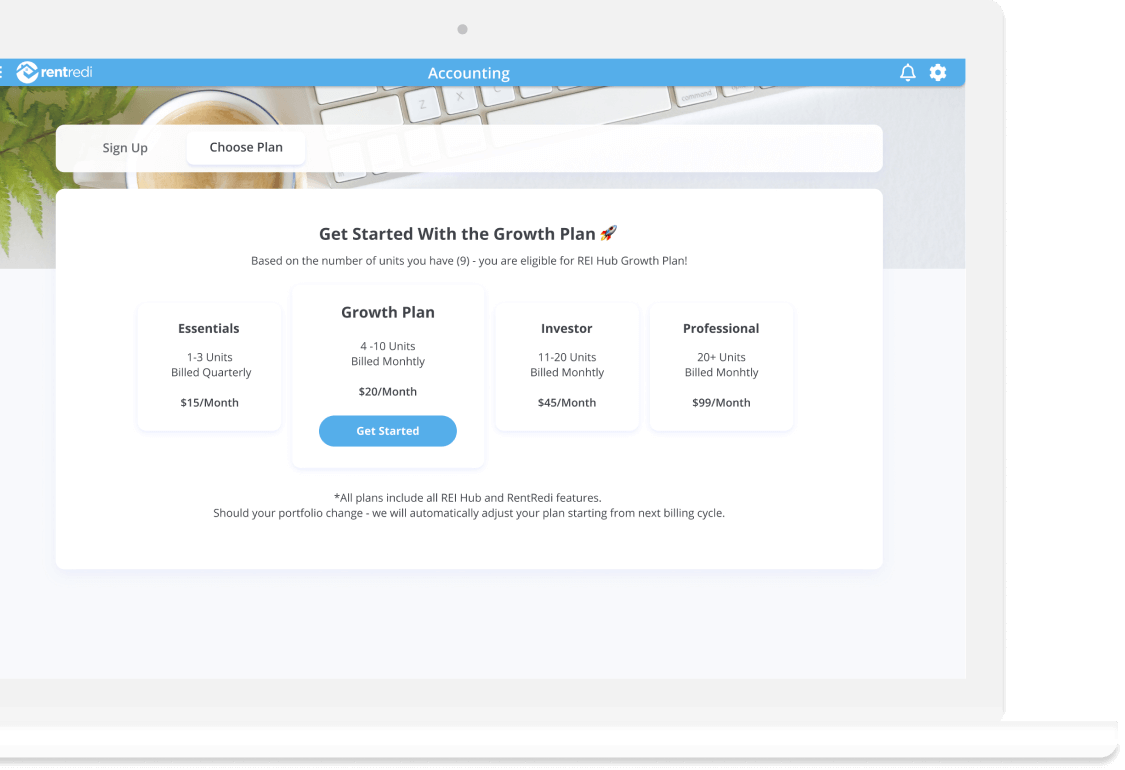Image resolution: width=1125 pixels, height=770 pixels.
Task: Click the Get Started button
Action: [x=387, y=431]
